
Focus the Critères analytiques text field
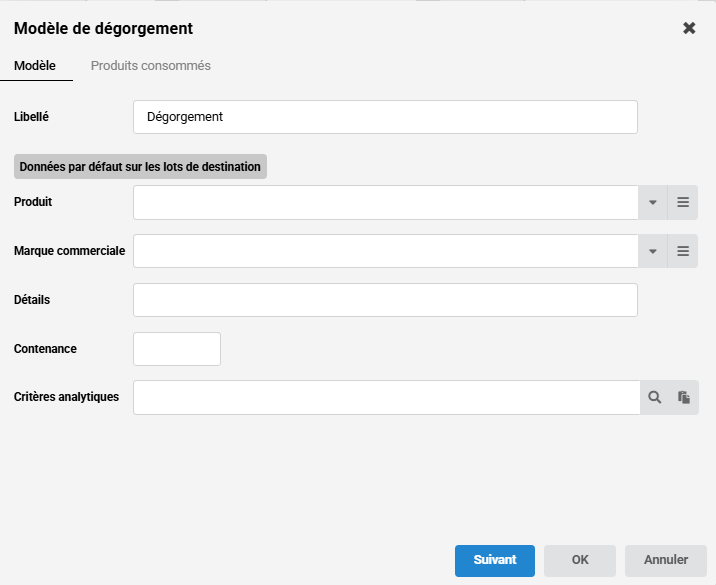pyautogui.click(x=386, y=397)
